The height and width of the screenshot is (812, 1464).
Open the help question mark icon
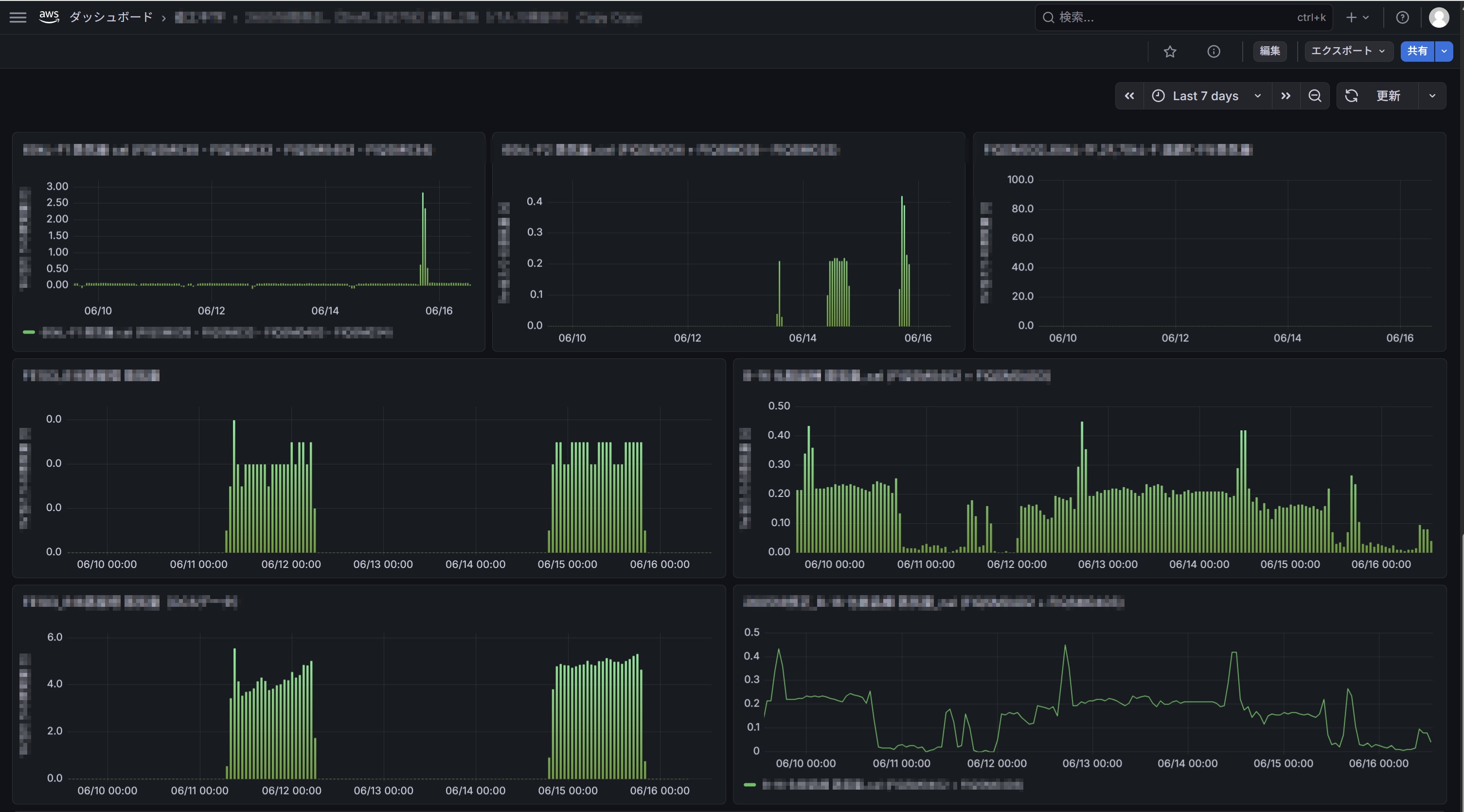1402,17
